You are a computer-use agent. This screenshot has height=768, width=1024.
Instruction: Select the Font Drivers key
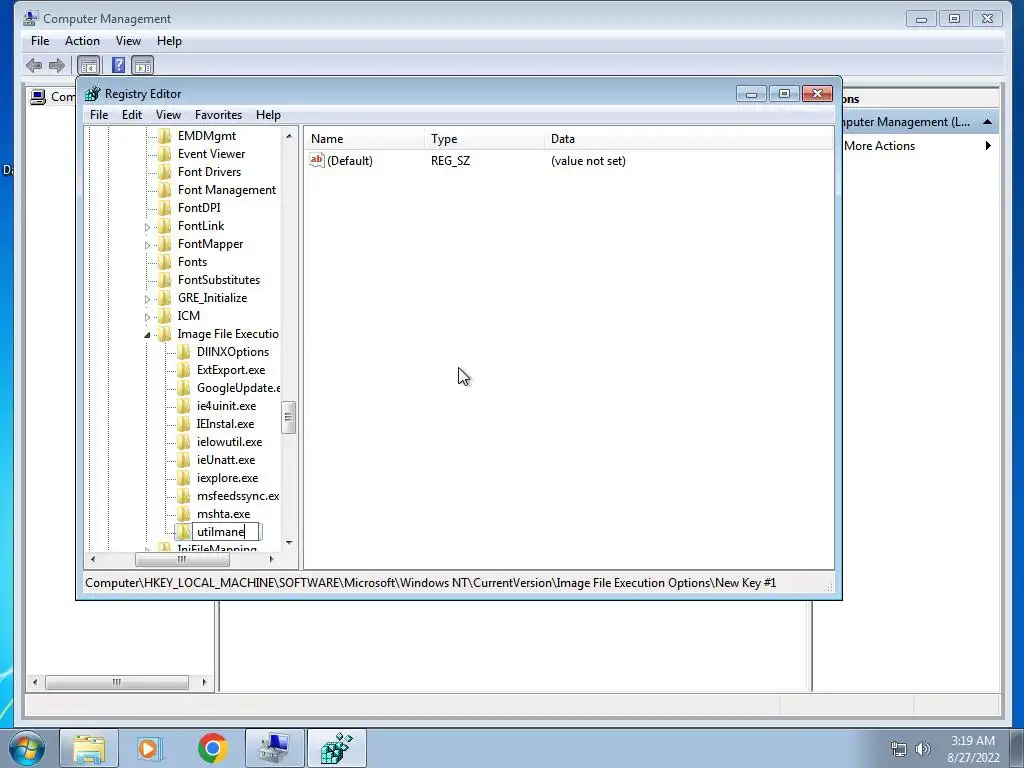pos(209,172)
